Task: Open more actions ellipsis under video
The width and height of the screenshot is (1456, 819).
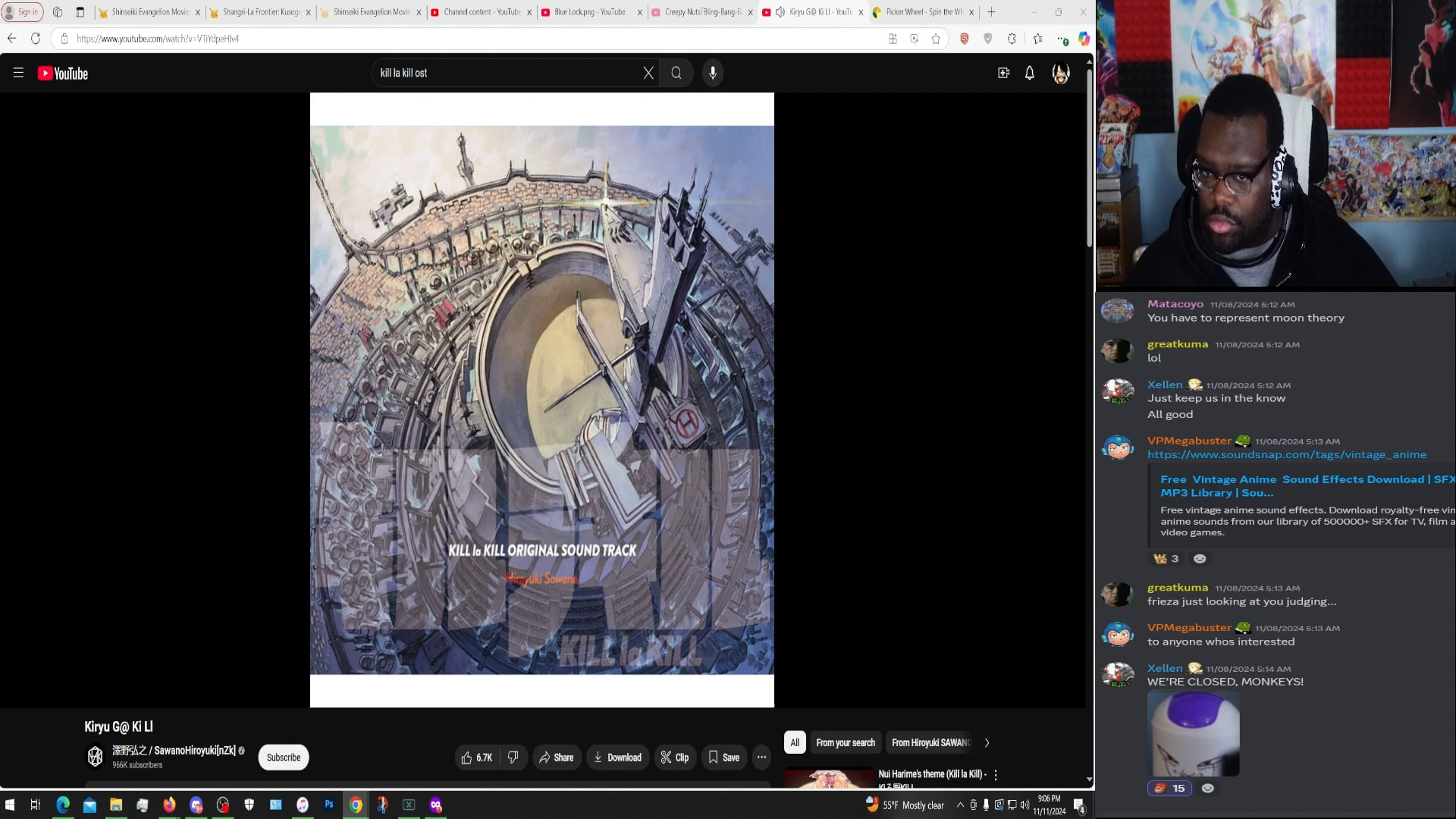Action: click(x=761, y=758)
